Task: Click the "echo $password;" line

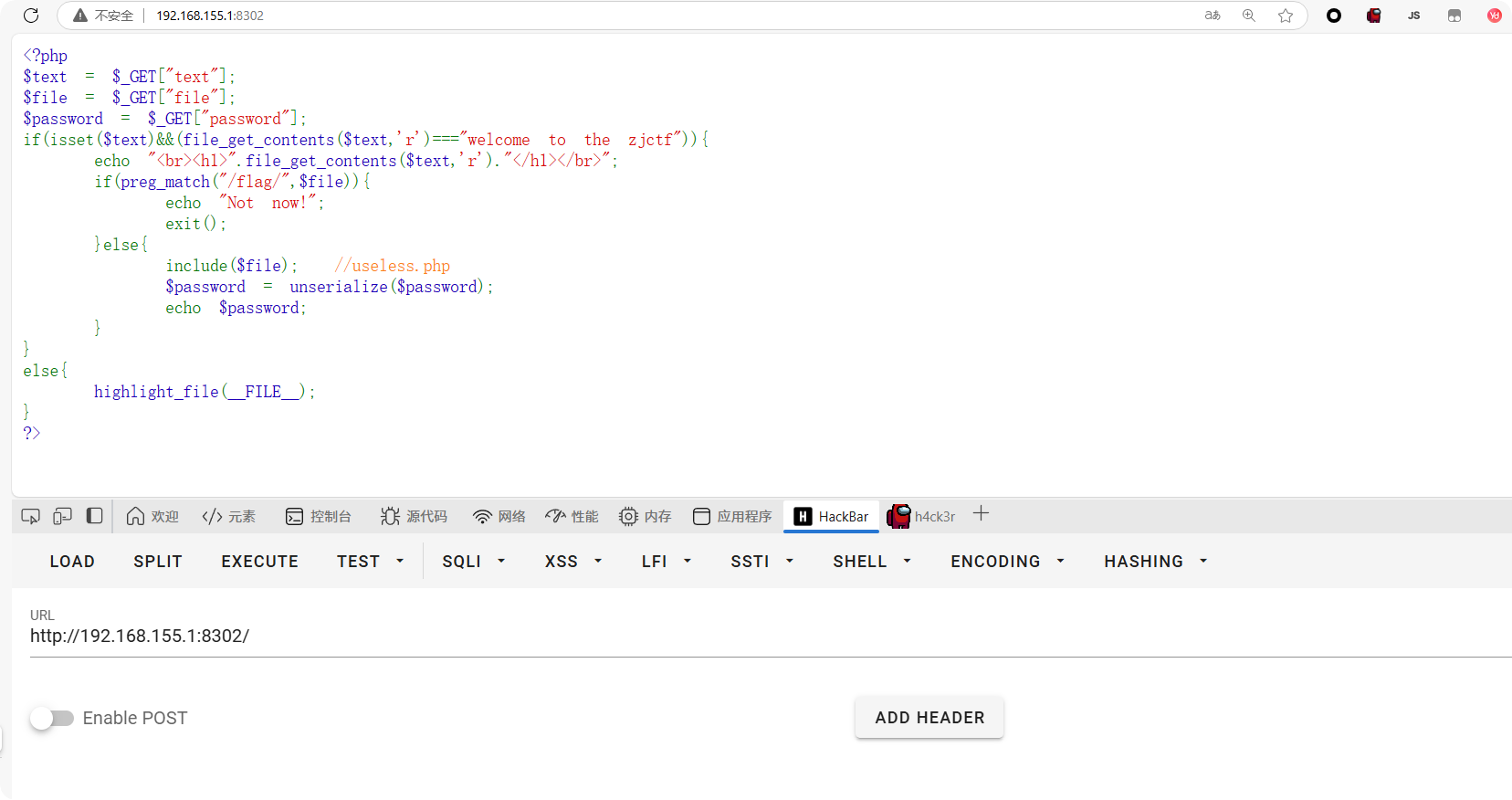Action: tap(236, 308)
